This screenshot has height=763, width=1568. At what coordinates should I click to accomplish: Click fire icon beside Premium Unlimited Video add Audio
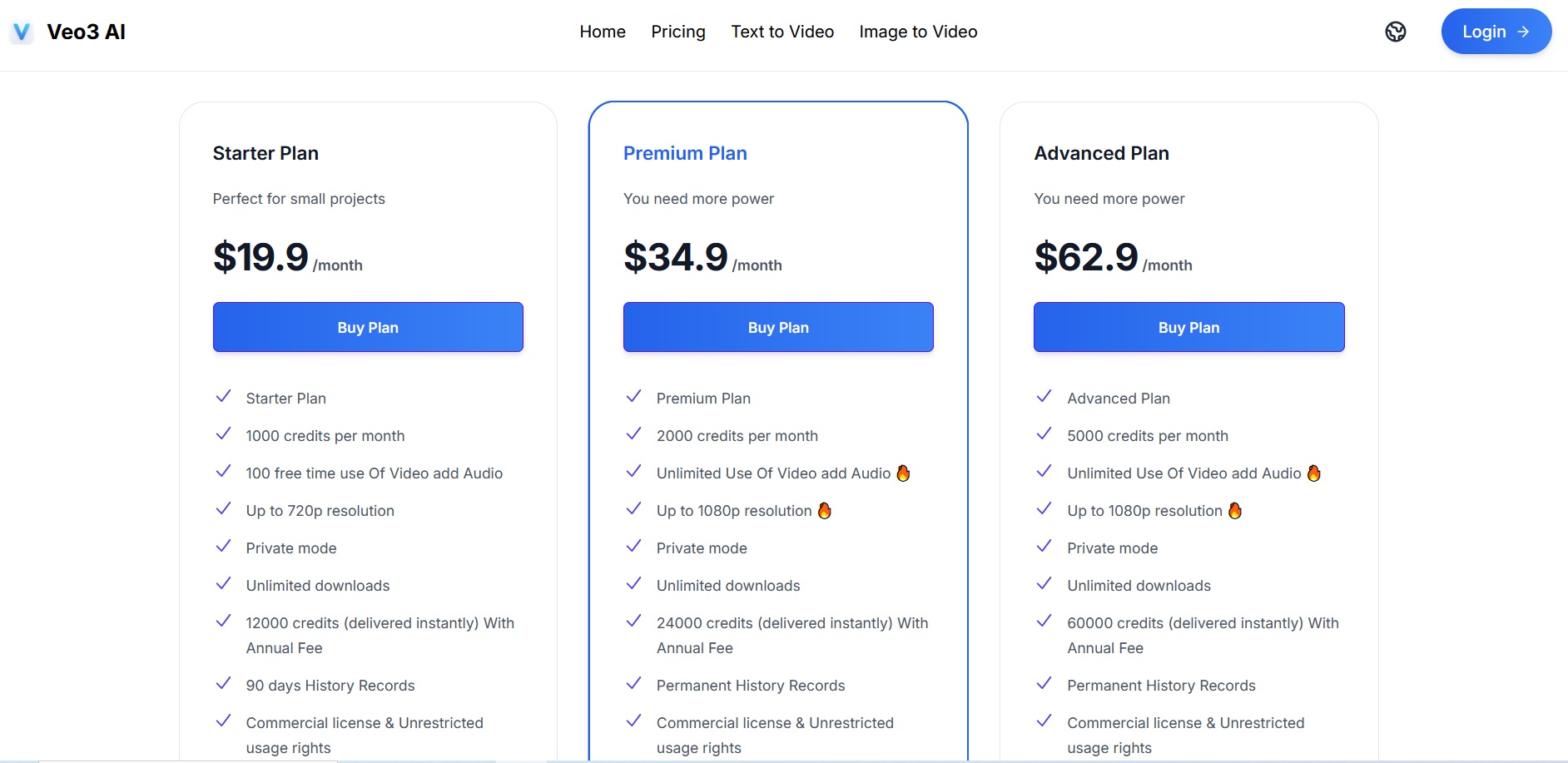903,473
